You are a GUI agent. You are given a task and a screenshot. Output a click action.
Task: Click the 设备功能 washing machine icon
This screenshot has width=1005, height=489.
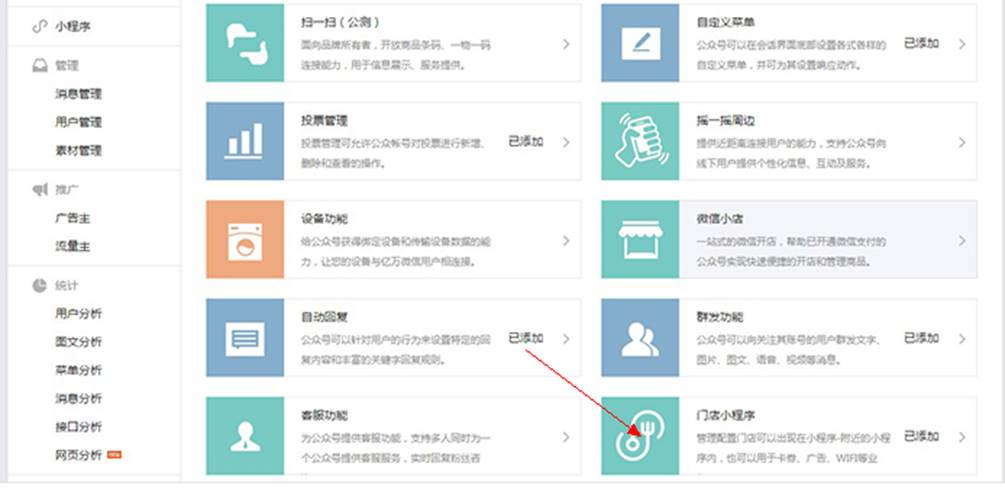[244, 240]
